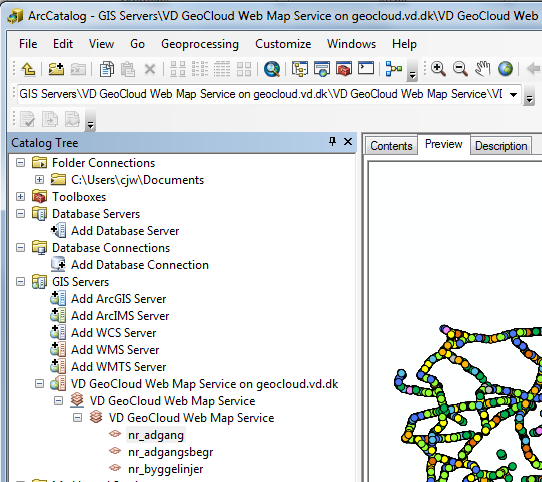Click Add ArcGIS Server

pyautogui.click(x=119, y=299)
